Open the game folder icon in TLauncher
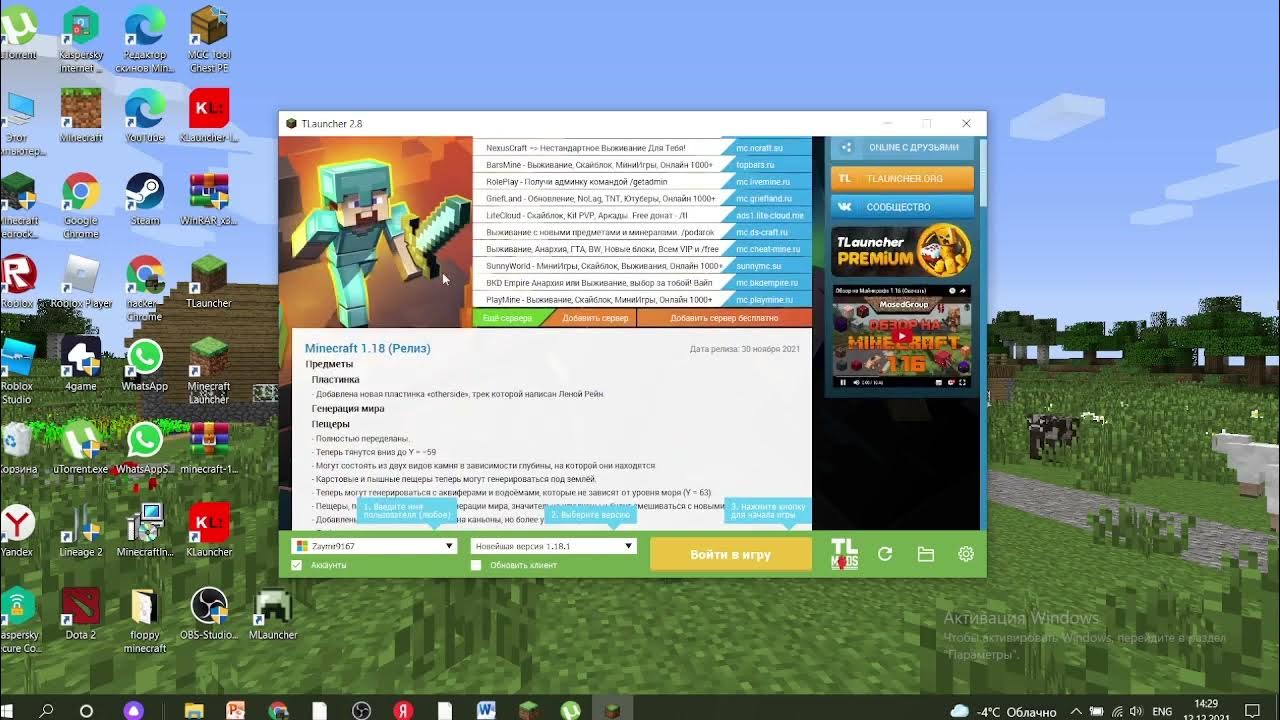The height and width of the screenshot is (720, 1280). (x=925, y=554)
